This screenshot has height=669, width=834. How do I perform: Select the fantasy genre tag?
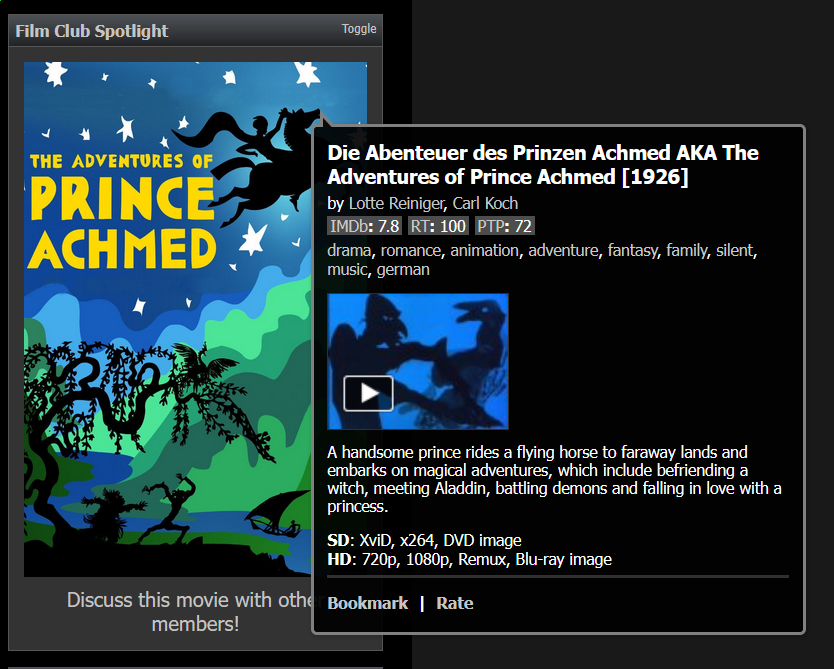[632, 250]
